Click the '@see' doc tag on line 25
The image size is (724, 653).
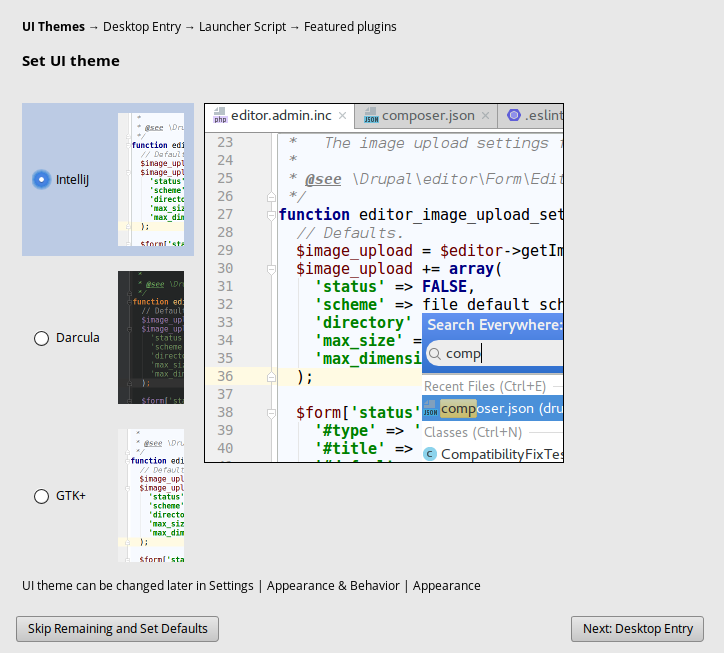[323, 179]
